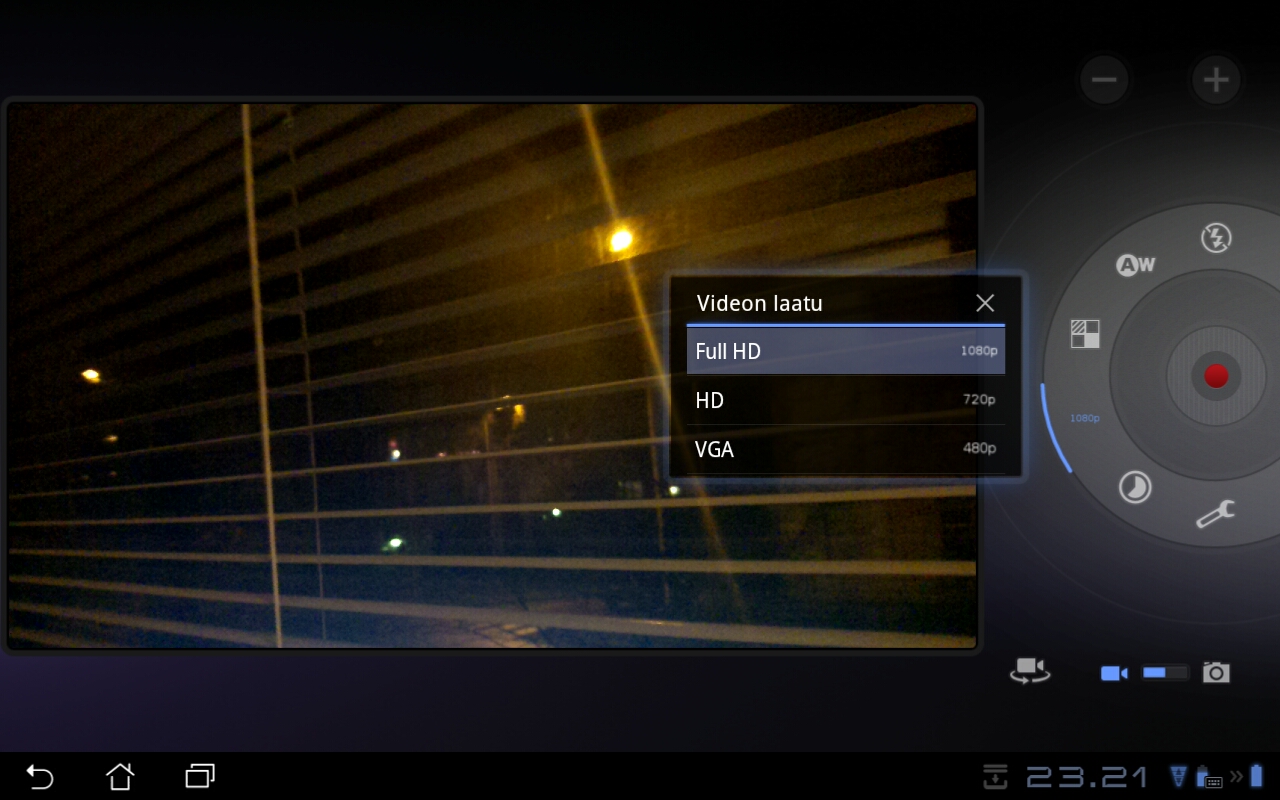Open the time-lapse interval clock icon
Viewport: 1280px width, 800px height.
pyautogui.click(x=1135, y=488)
